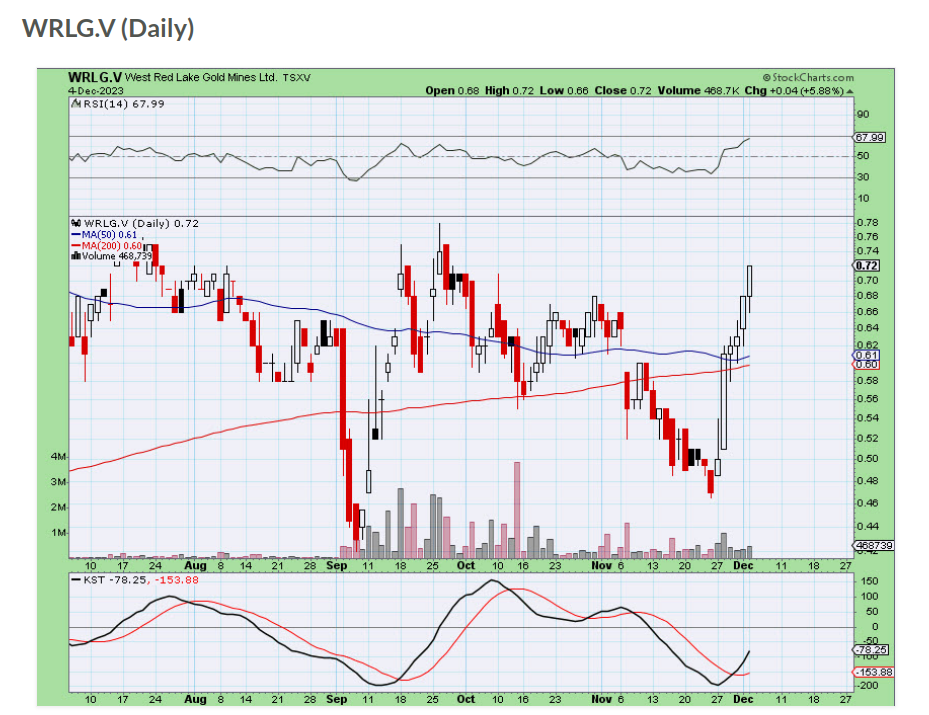Click the 1M label on volume axis
Screen dimensions: 929x715
pyautogui.click(x=58, y=533)
